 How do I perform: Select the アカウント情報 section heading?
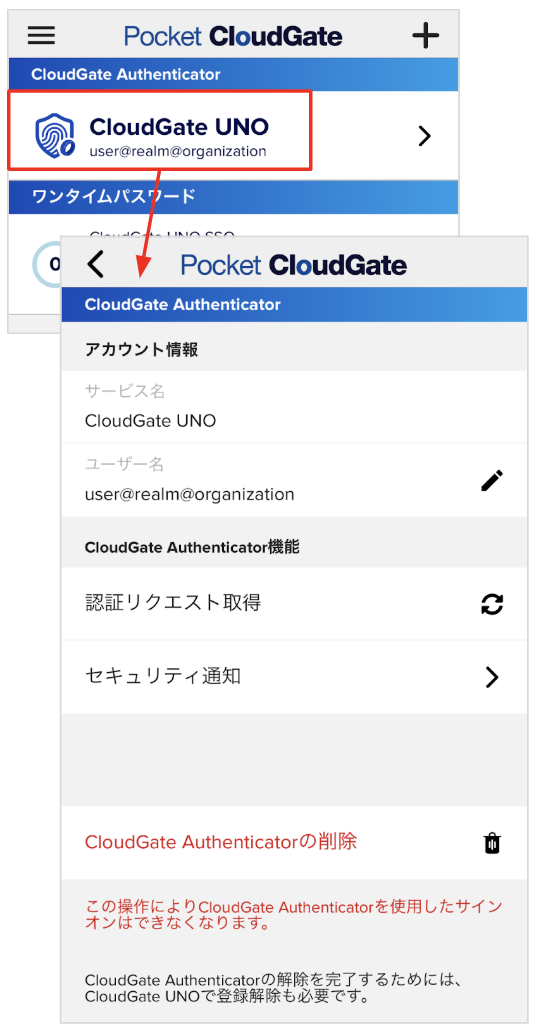(x=141, y=350)
